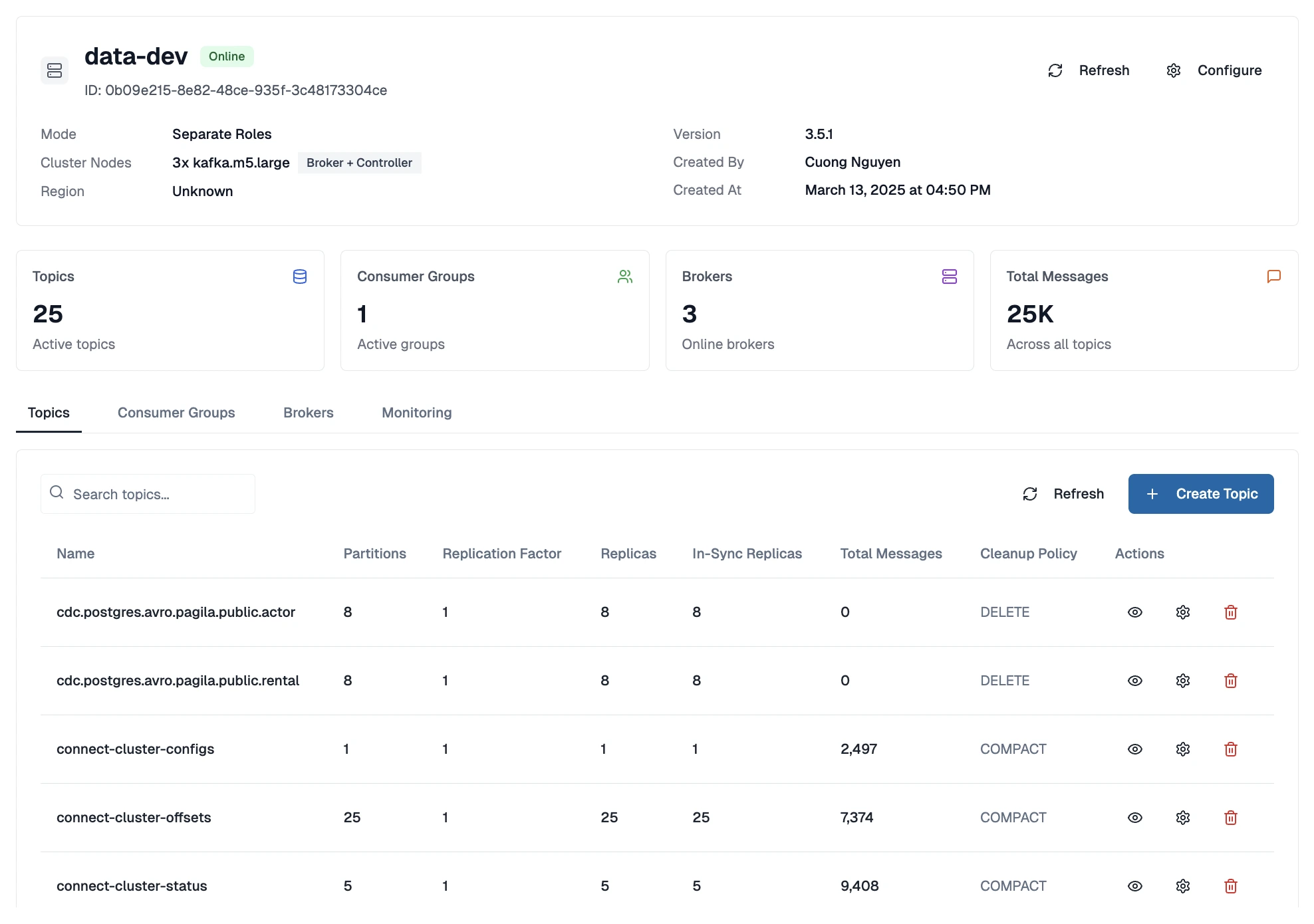Open the Monitoring tab
Screen dimensions: 1314x924
416,413
